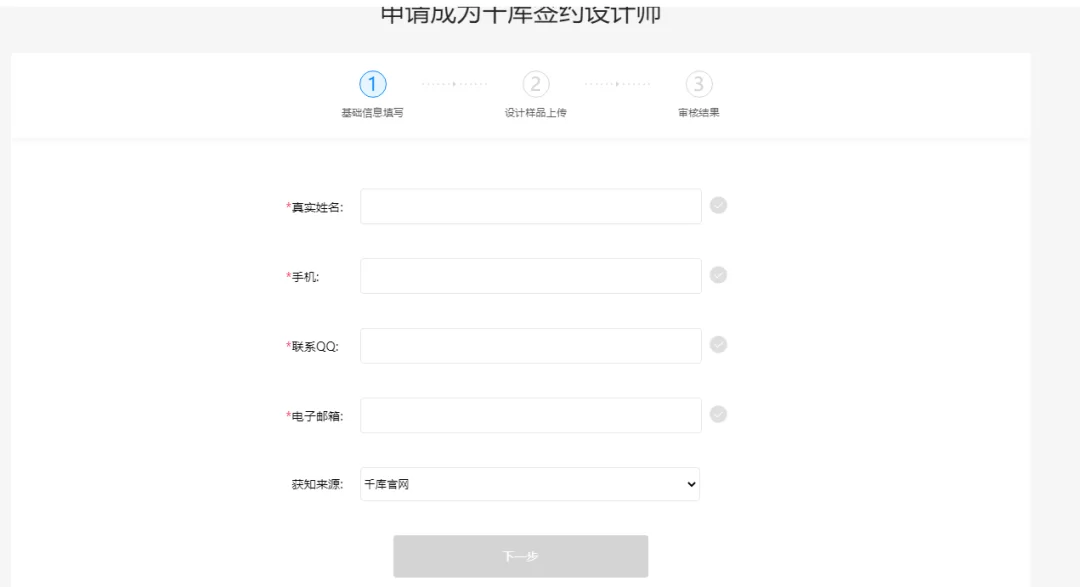Click the checkmark icon next to 联系QQ field
The width and height of the screenshot is (1080, 587).
coord(718,345)
